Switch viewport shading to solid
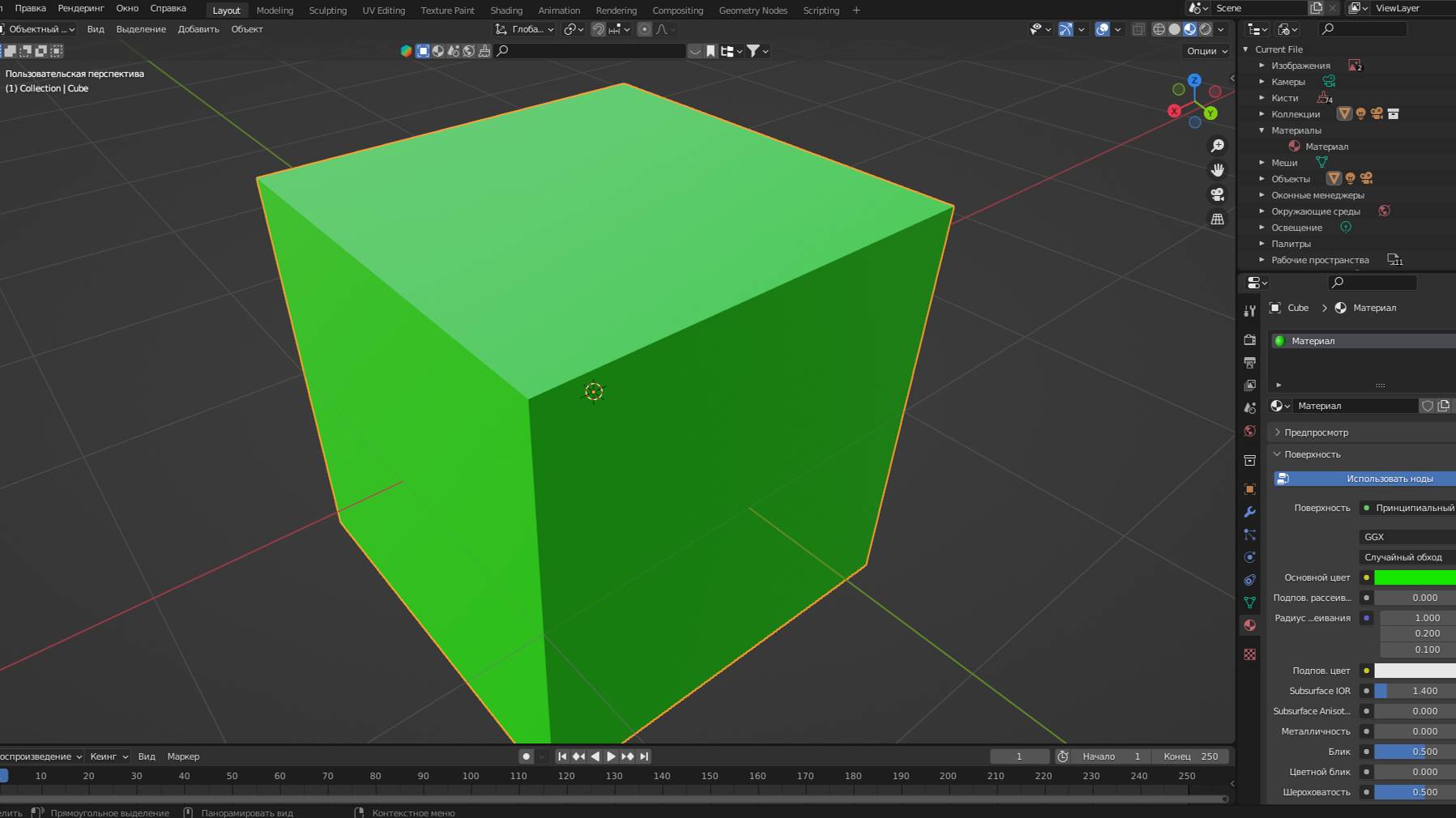This screenshot has height=818, width=1456. pyautogui.click(x=1175, y=29)
